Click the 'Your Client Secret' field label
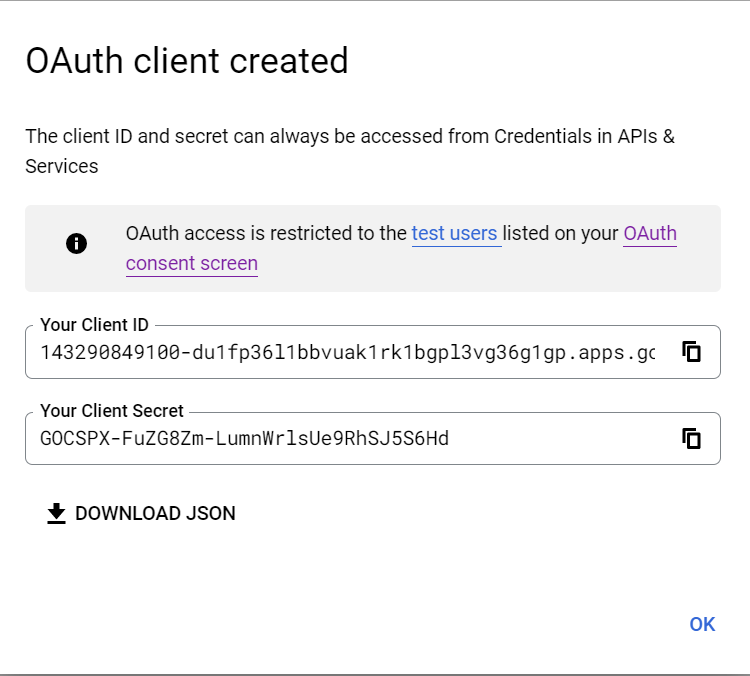This screenshot has width=750, height=676. point(112,411)
